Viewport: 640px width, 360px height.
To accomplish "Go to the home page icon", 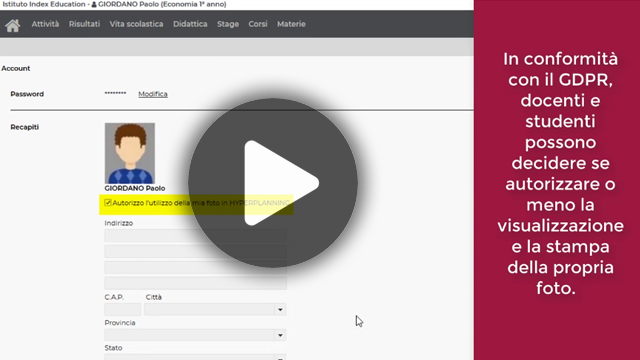I will [13, 25].
